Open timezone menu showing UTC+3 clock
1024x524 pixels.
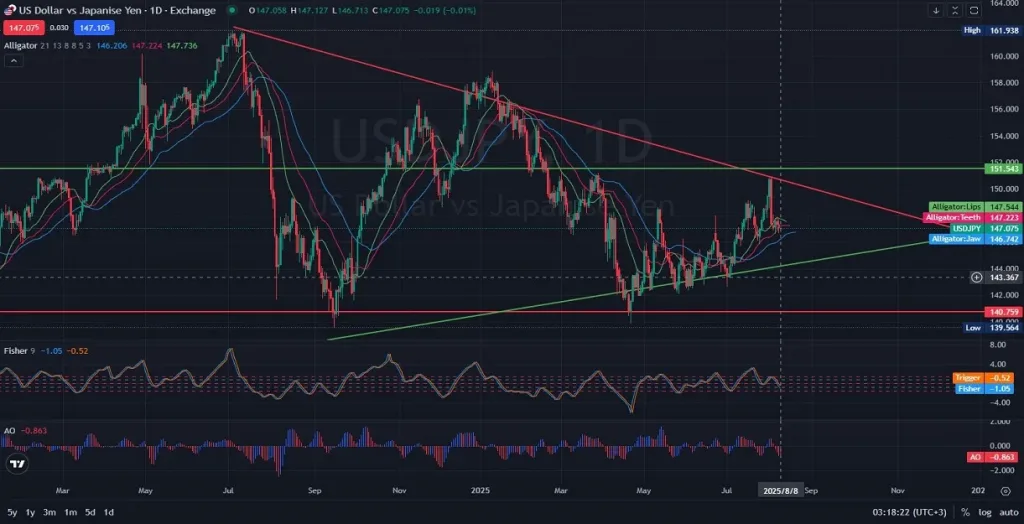tap(910, 512)
